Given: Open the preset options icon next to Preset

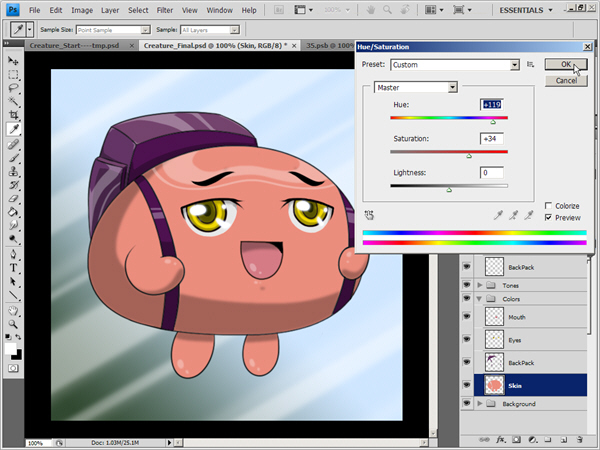Looking at the screenshot, I should [530, 64].
